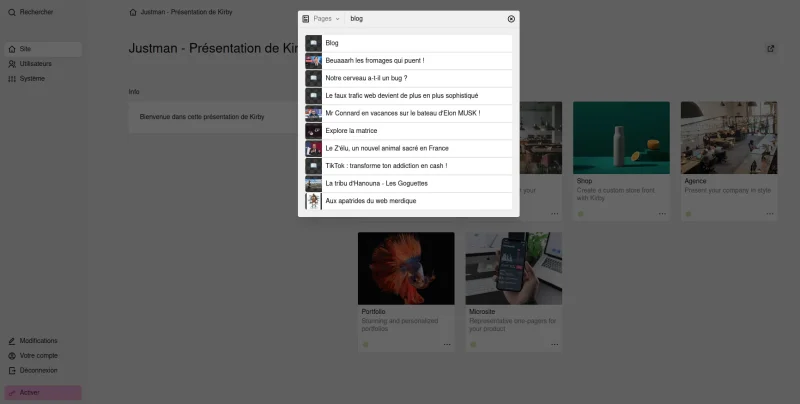
Task: Click the Microsite card title
Action: click(x=482, y=312)
